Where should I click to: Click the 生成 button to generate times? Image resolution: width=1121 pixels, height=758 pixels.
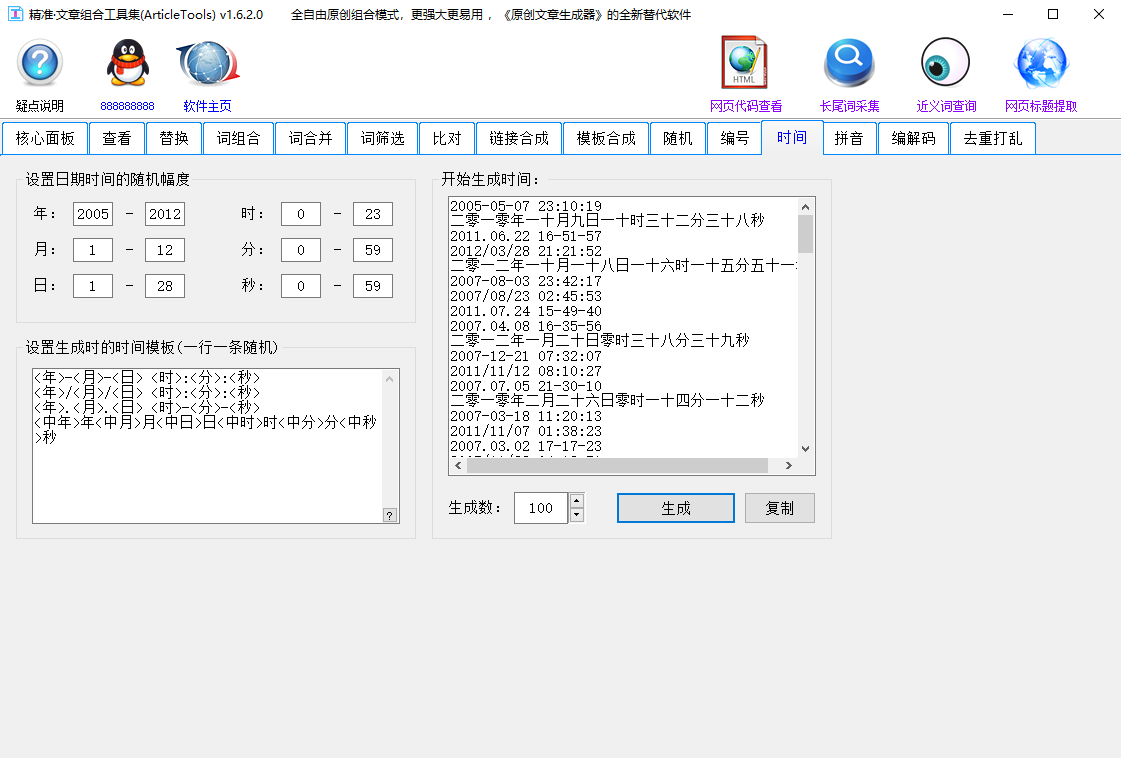pos(675,507)
